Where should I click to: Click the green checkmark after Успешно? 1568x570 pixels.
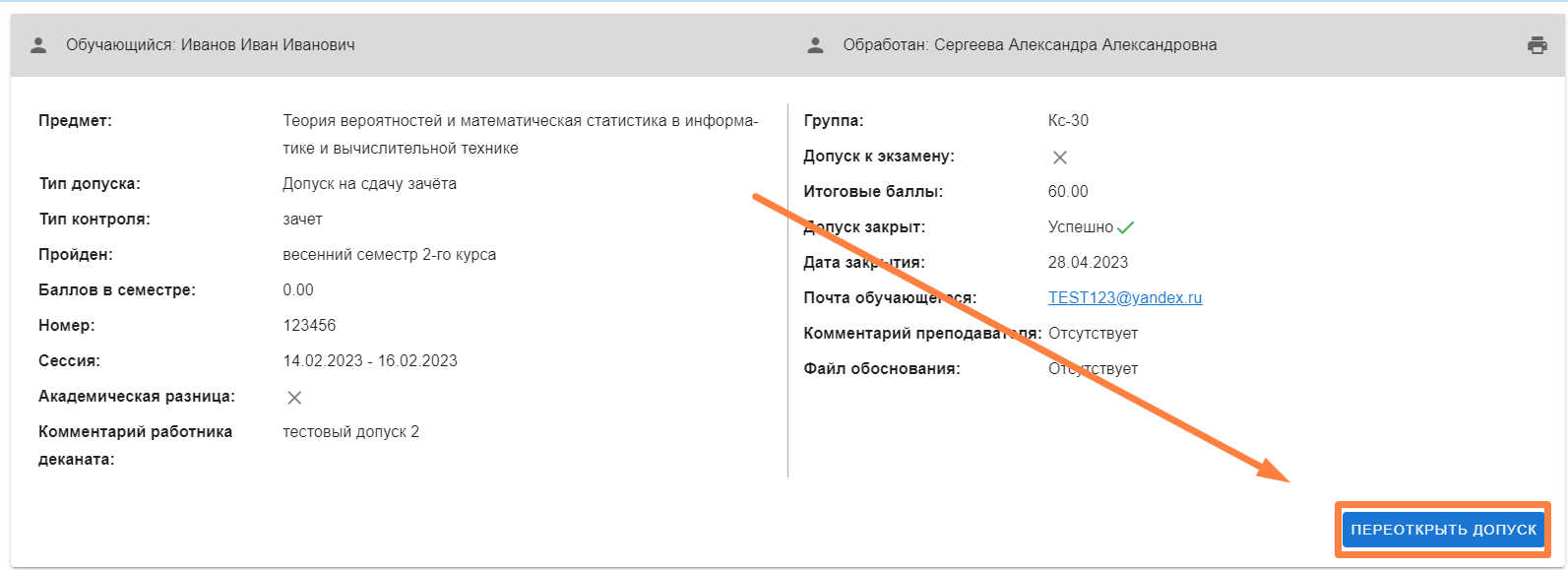point(1126,227)
